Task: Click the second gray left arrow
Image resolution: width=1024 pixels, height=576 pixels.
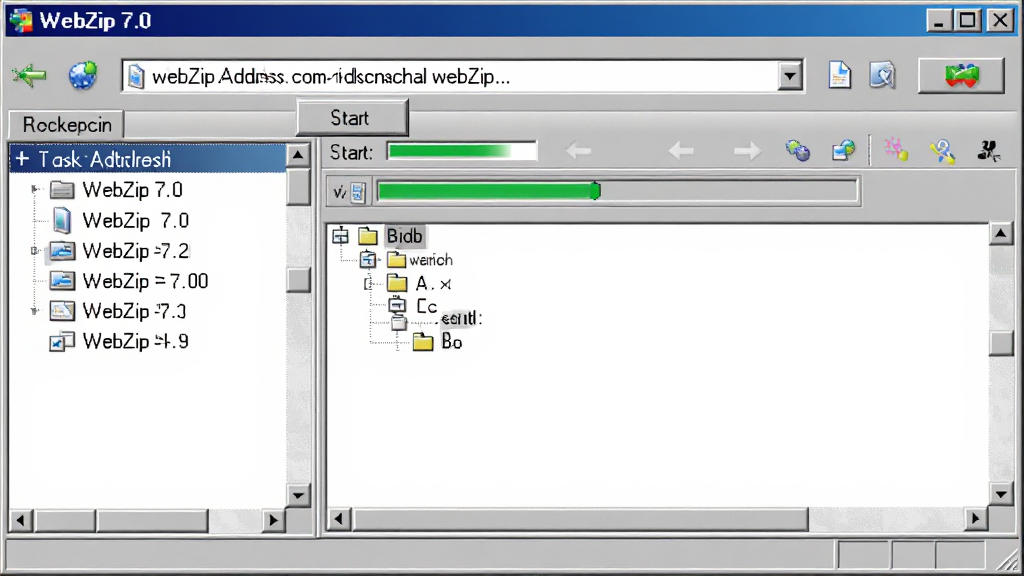Action: click(x=680, y=152)
